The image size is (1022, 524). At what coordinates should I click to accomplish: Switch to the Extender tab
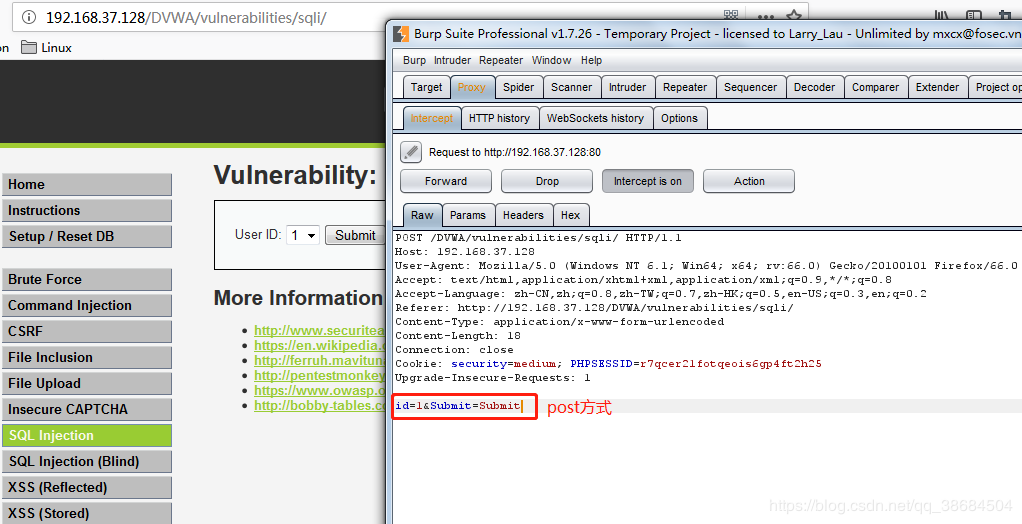click(x=937, y=87)
